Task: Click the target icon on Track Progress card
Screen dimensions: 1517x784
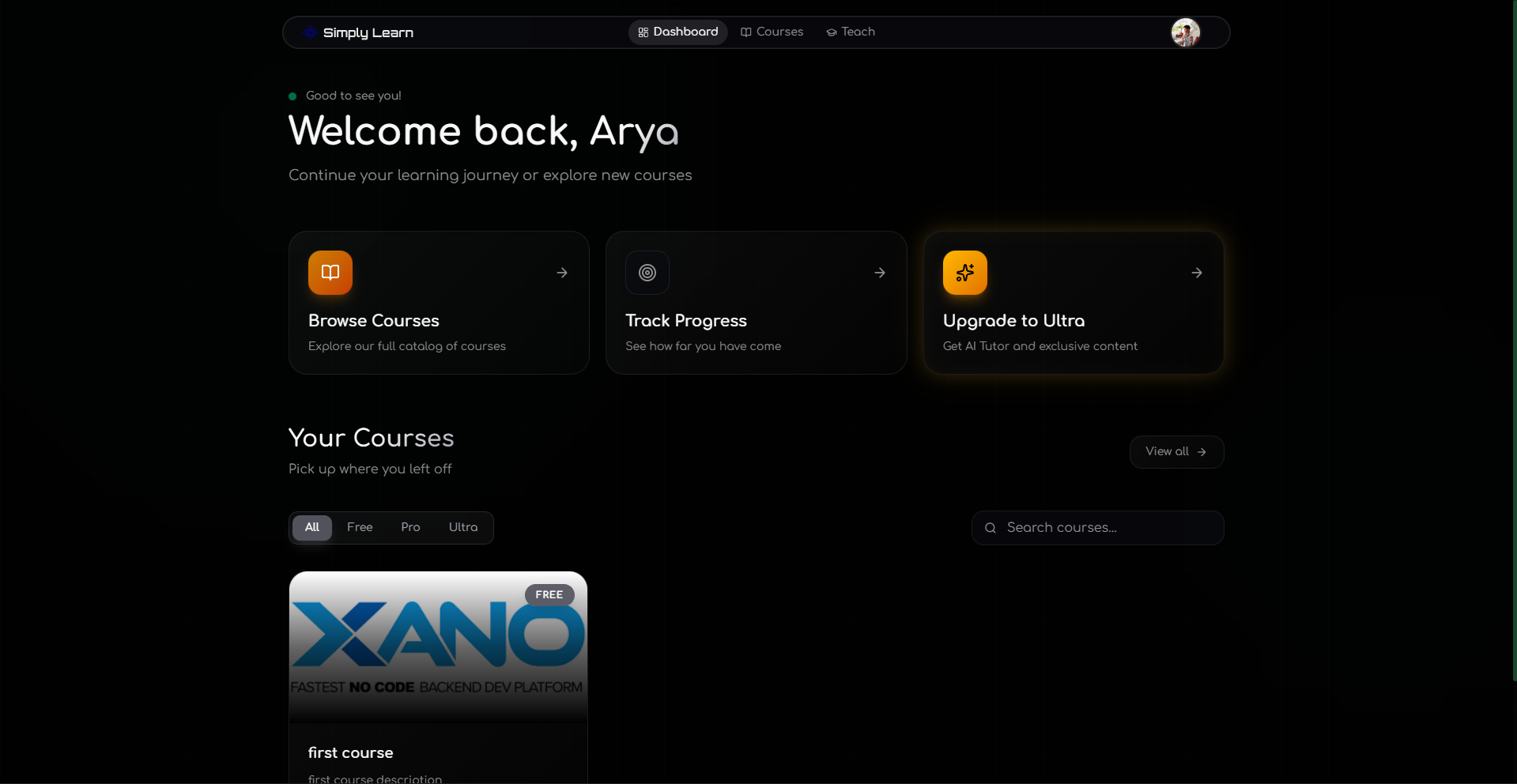Action: (647, 272)
